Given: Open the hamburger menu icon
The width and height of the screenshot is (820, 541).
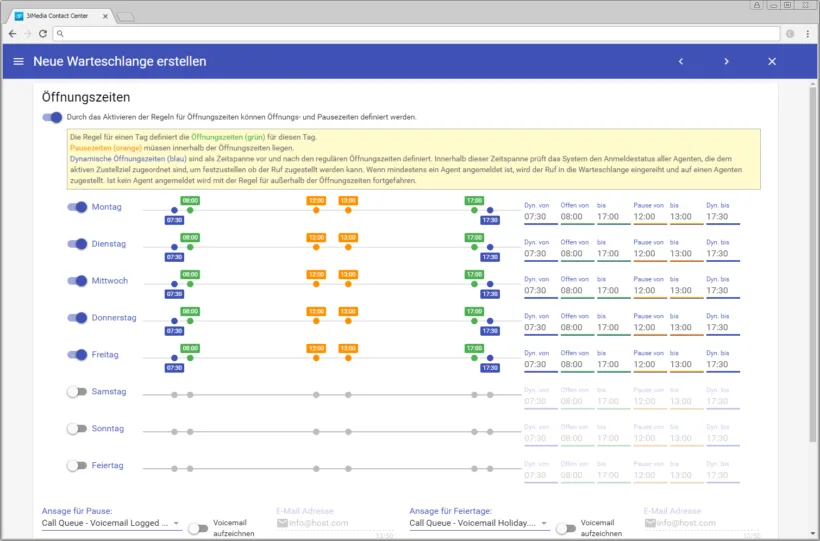Looking at the screenshot, I should tap(18, 61).
